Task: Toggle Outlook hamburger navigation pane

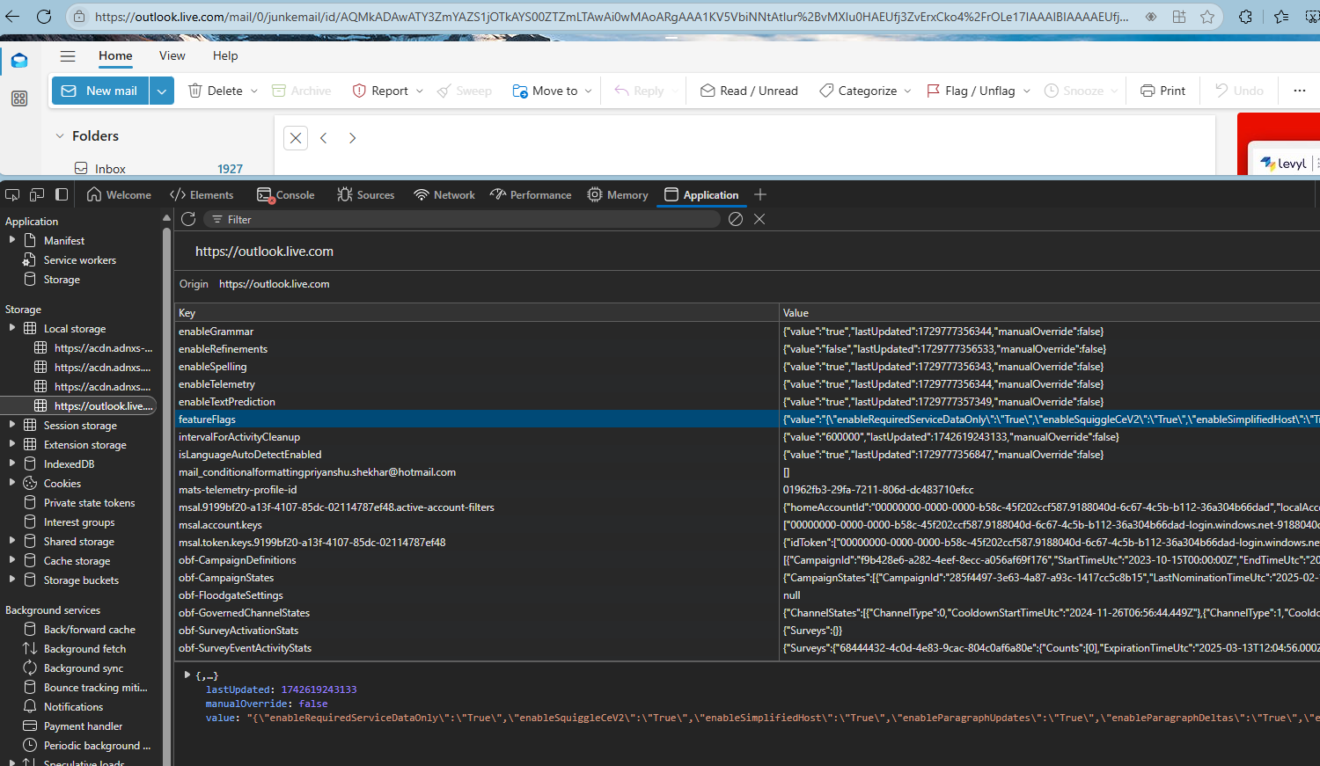Action: pyautogui.click(x=67, y=56)
